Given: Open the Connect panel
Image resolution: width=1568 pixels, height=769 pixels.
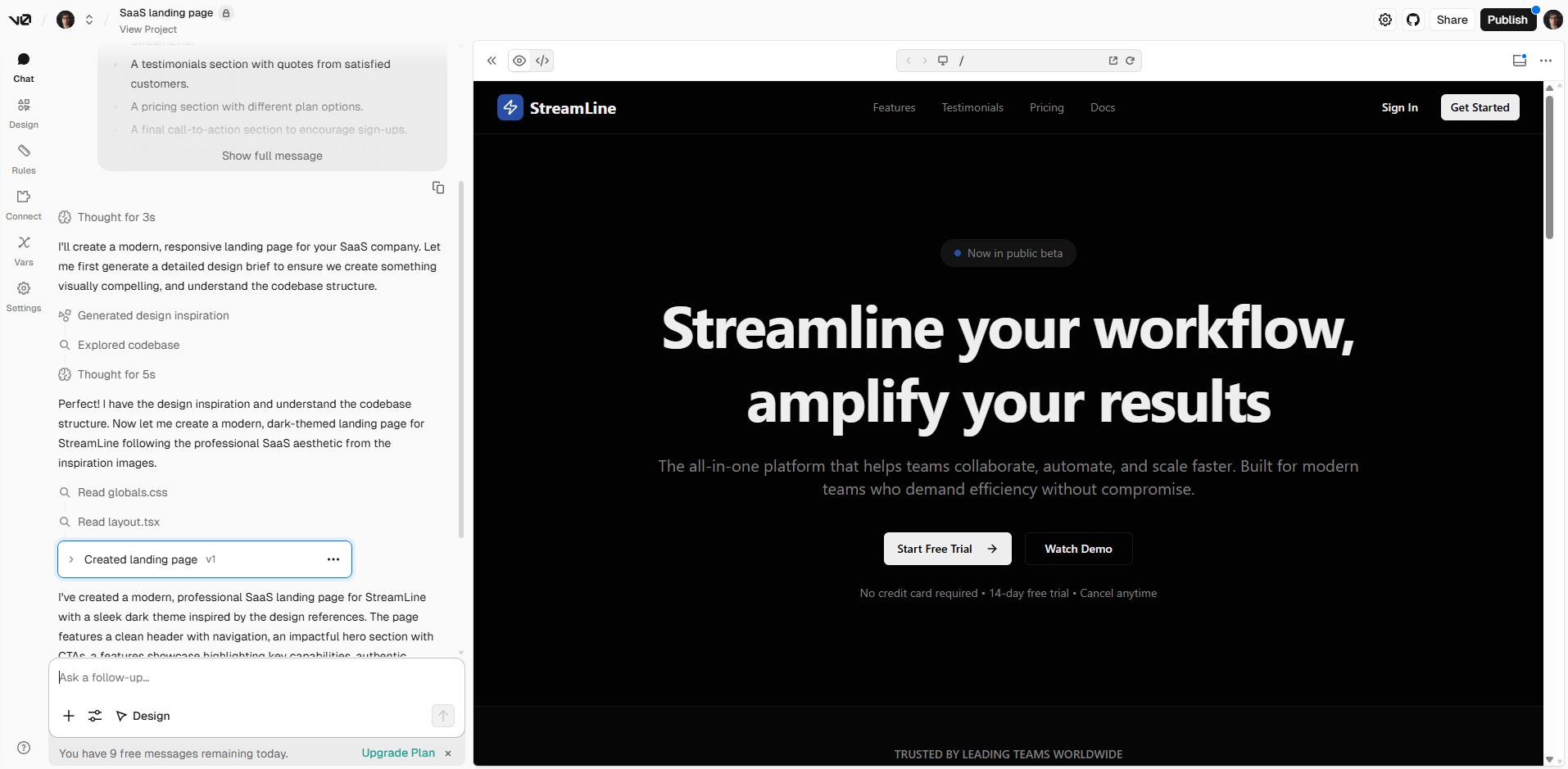Looking at the screenshot, I should tap(23, 204).
